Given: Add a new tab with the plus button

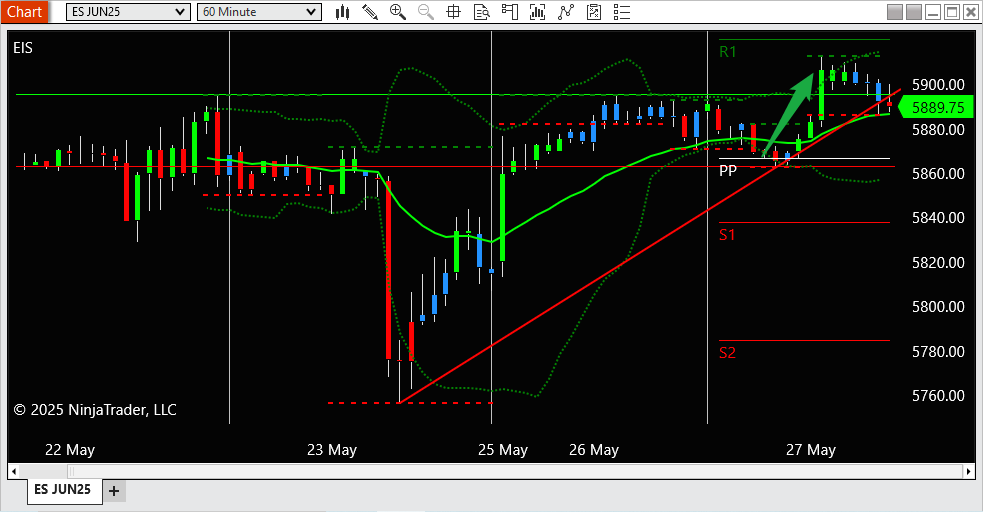Looking at the screenshot, I should pos(113,491).
